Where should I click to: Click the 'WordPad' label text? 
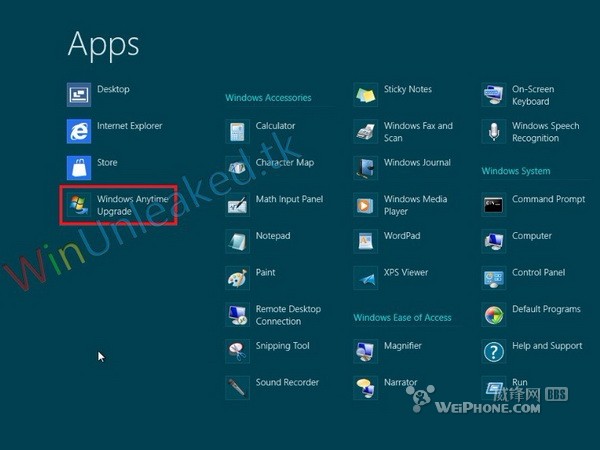pos(402,236)
